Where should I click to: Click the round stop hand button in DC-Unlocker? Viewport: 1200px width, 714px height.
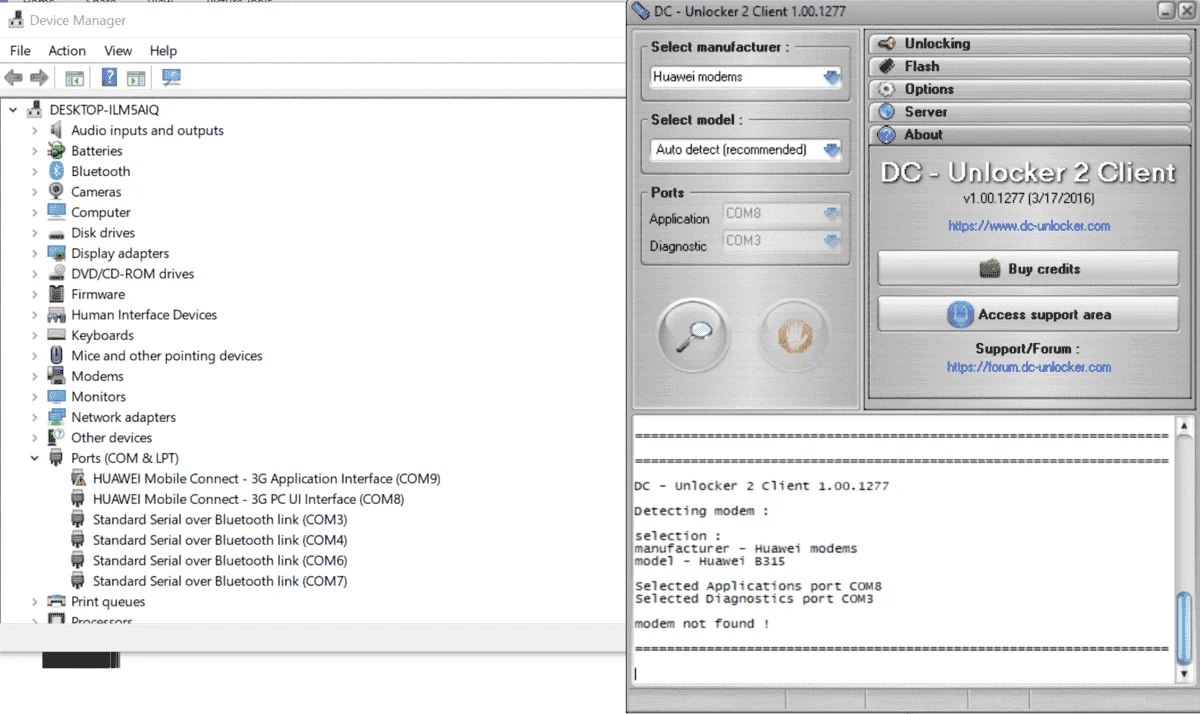point(795,335)
